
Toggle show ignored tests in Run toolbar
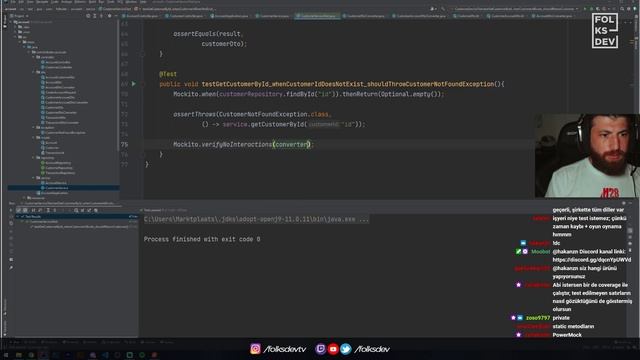click(25, 210)
